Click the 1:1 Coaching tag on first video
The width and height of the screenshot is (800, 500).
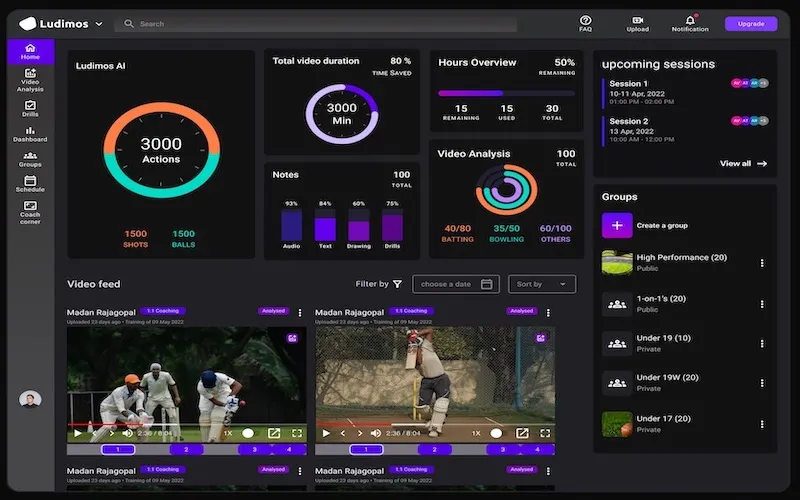pyautogui.click(x=163, y=311)
